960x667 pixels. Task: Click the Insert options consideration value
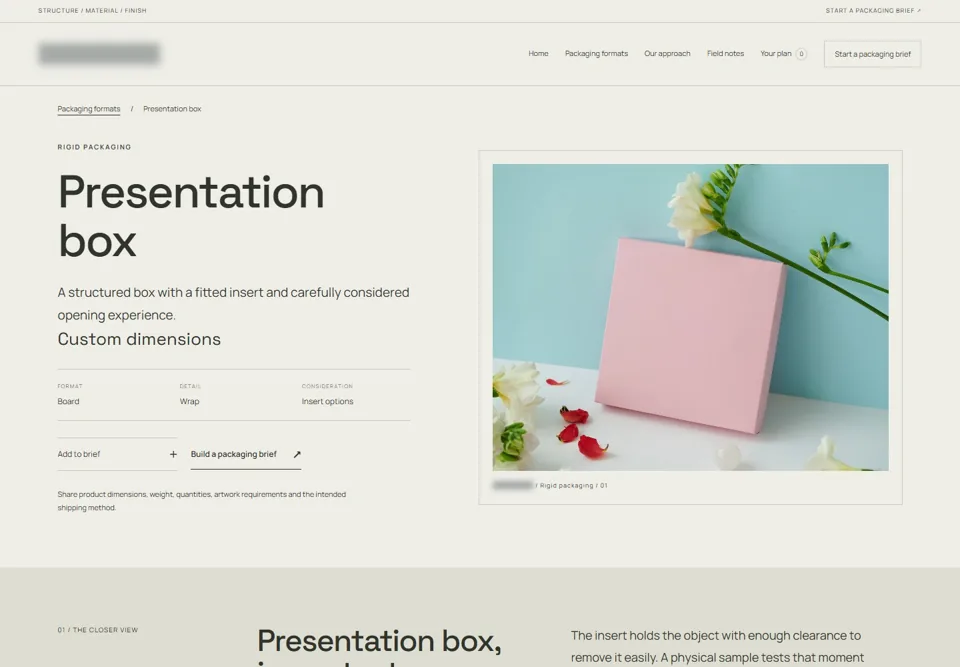pos(328,402)
